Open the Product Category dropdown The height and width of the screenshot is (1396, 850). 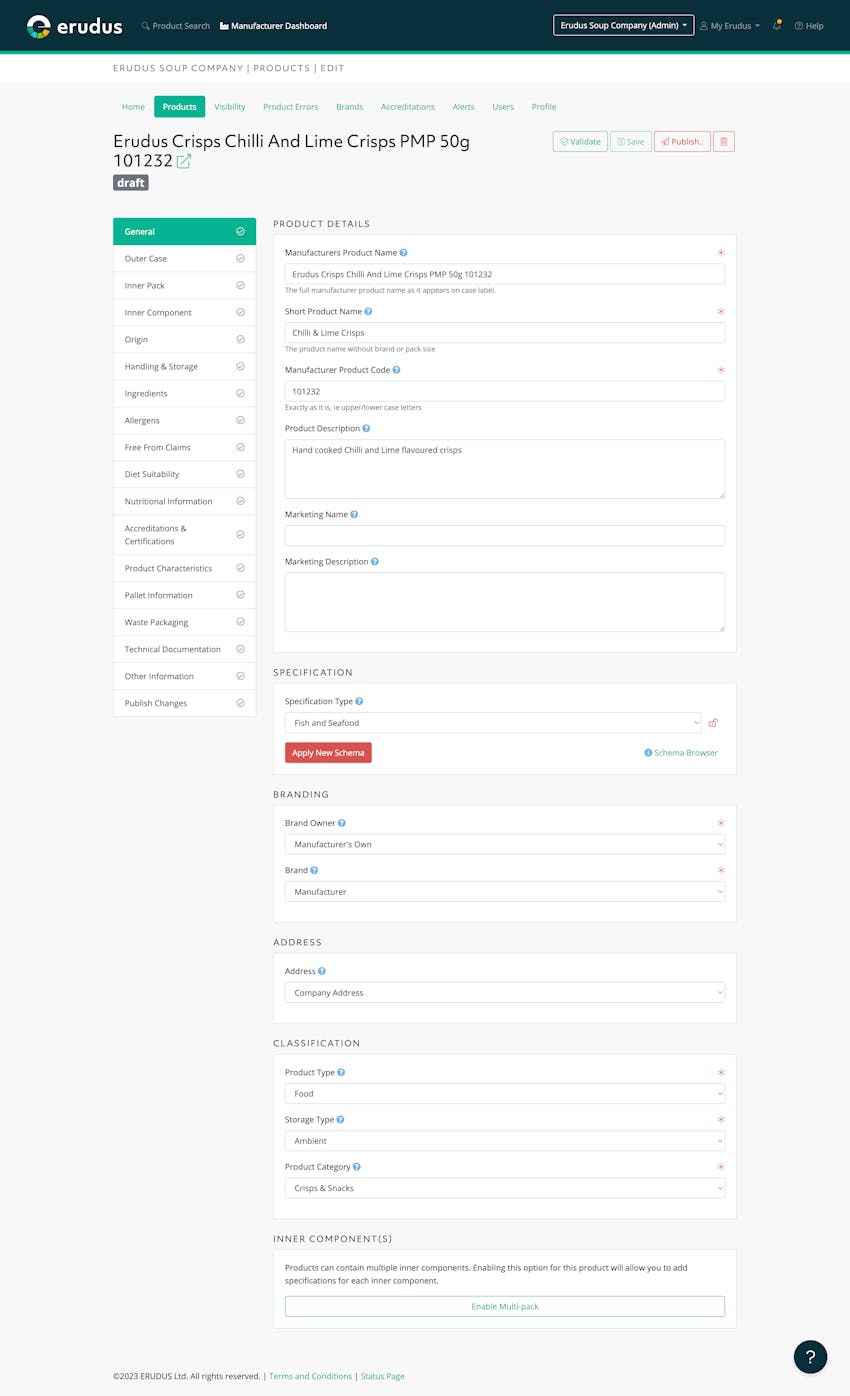tap(505, 1188)
